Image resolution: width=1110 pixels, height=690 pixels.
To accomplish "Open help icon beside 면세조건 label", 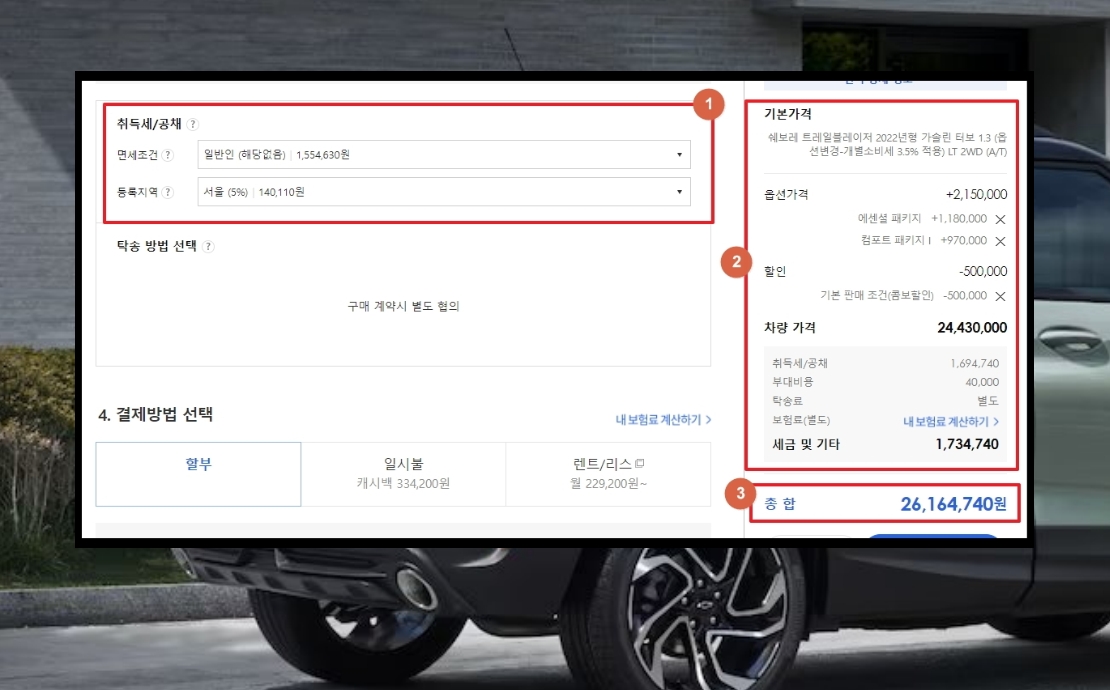I will (168, 155).
